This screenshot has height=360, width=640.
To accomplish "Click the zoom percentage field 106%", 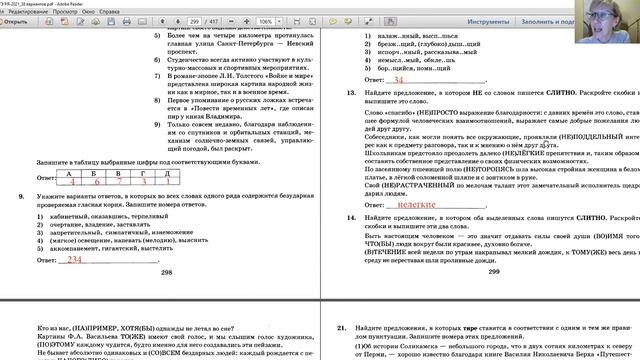I will (x=266, y=22).
